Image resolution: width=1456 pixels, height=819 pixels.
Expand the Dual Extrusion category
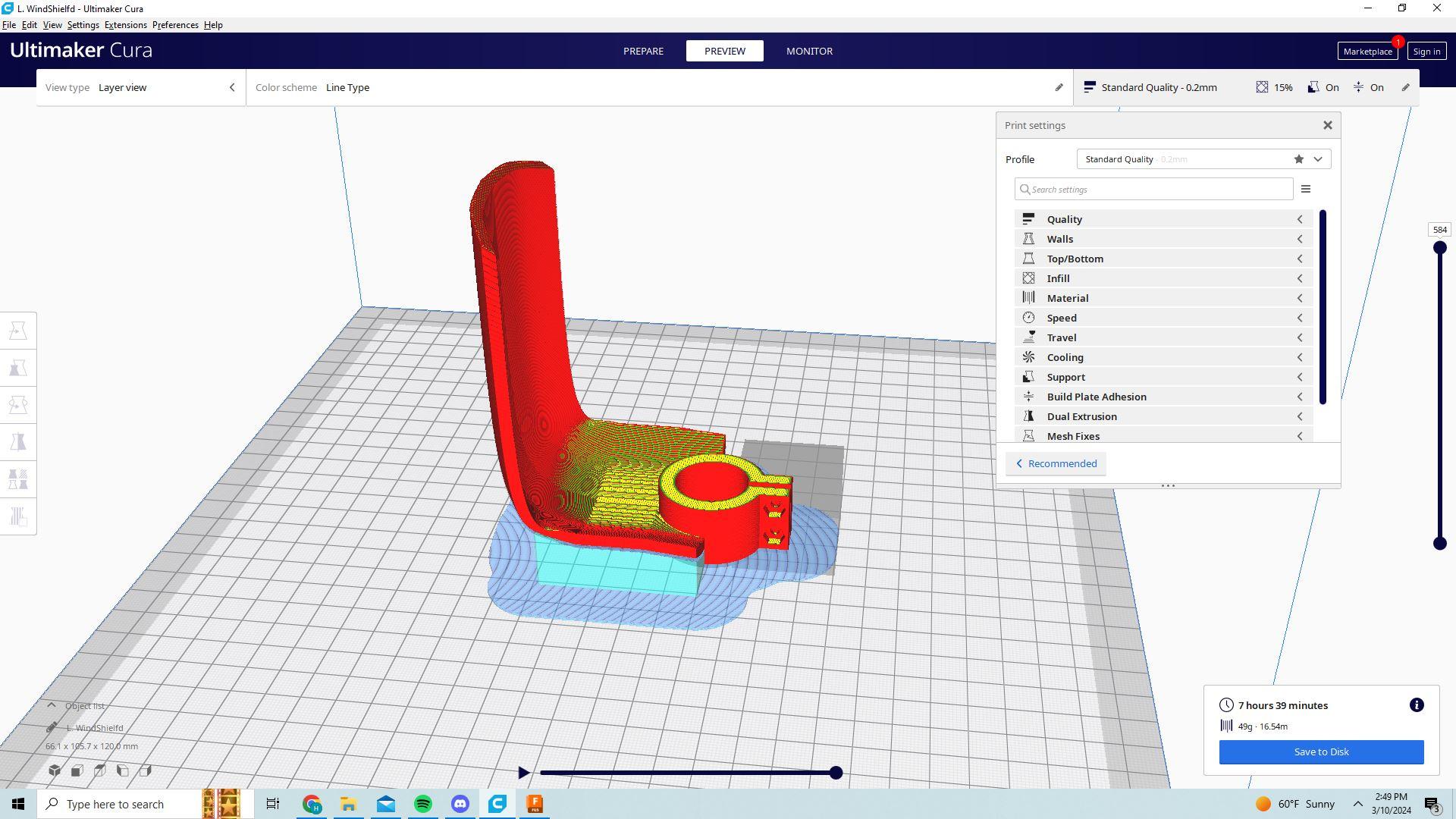point(1163,416)
